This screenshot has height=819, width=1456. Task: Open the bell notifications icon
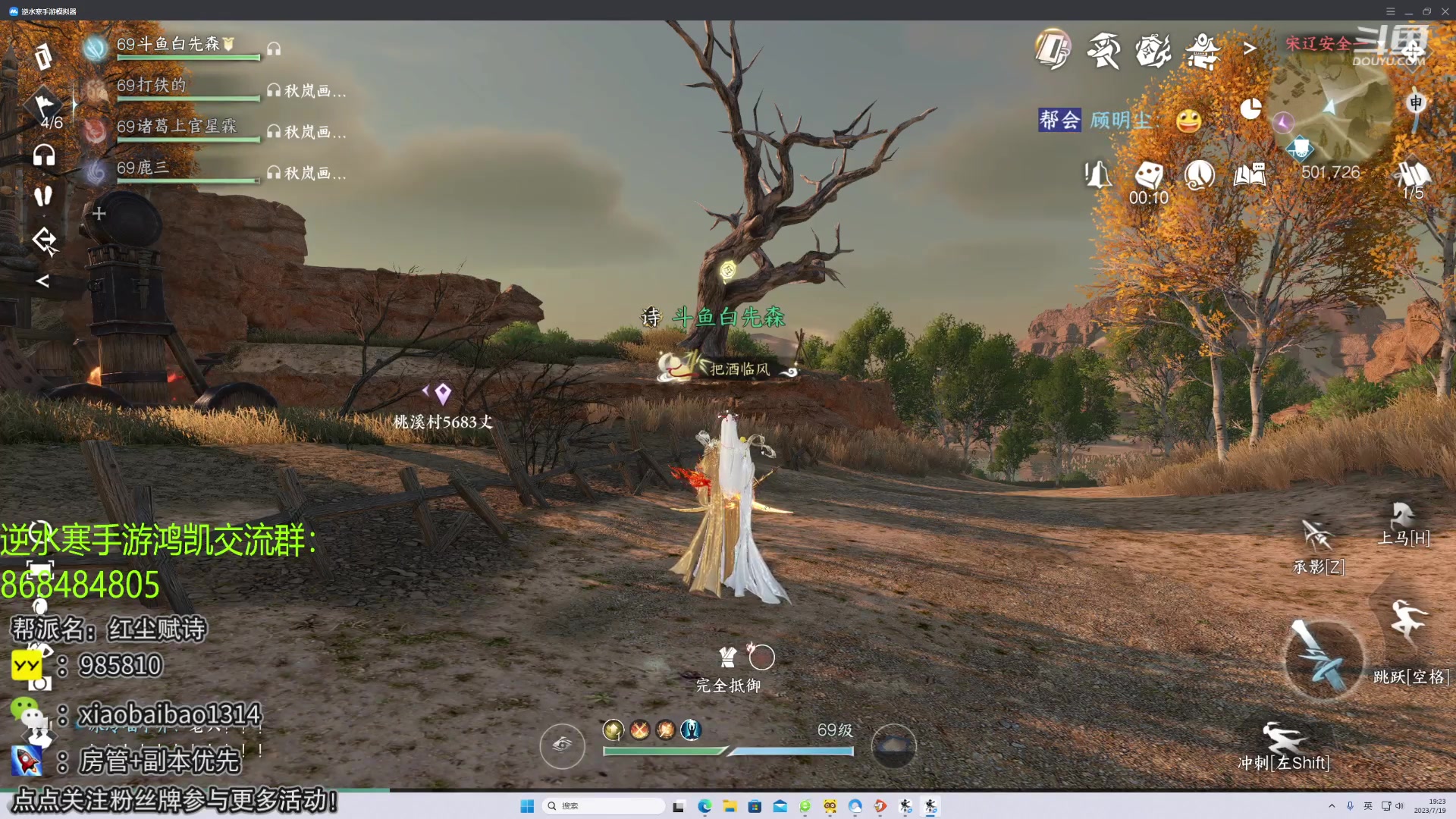pyautogui.click(x=1098, y=175)
